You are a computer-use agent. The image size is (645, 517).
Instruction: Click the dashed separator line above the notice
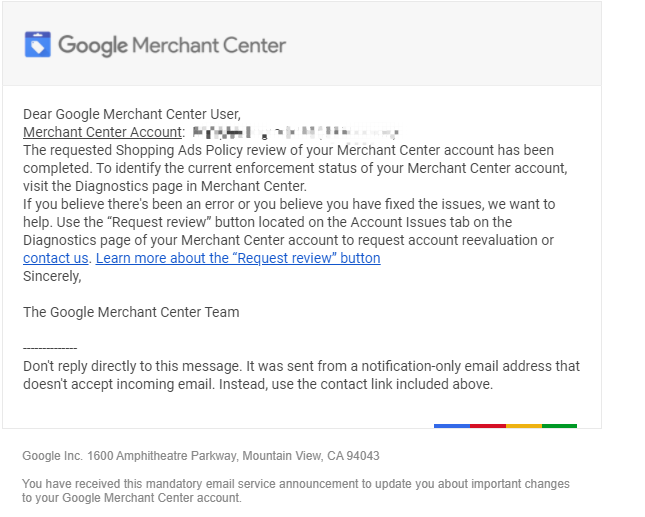50,348
